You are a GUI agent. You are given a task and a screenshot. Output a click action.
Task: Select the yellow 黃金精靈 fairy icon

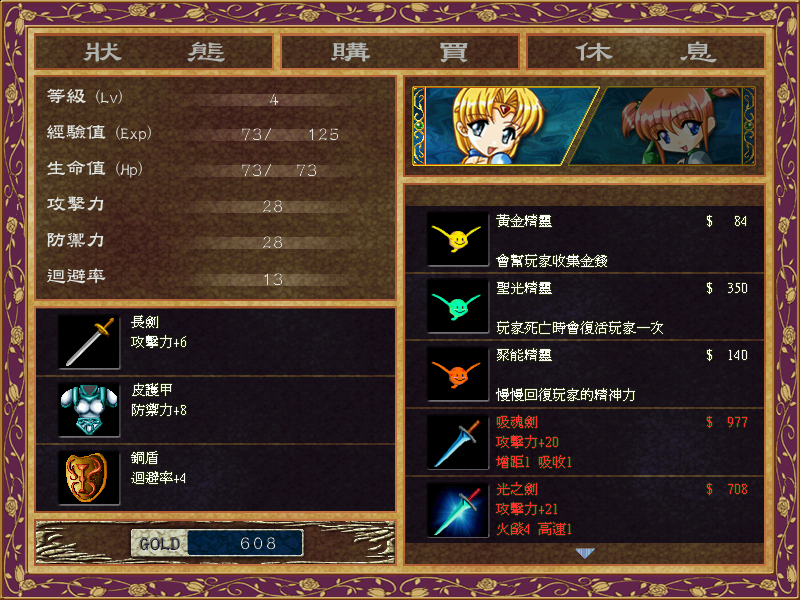pyautogui.click(x=458, y=239)
